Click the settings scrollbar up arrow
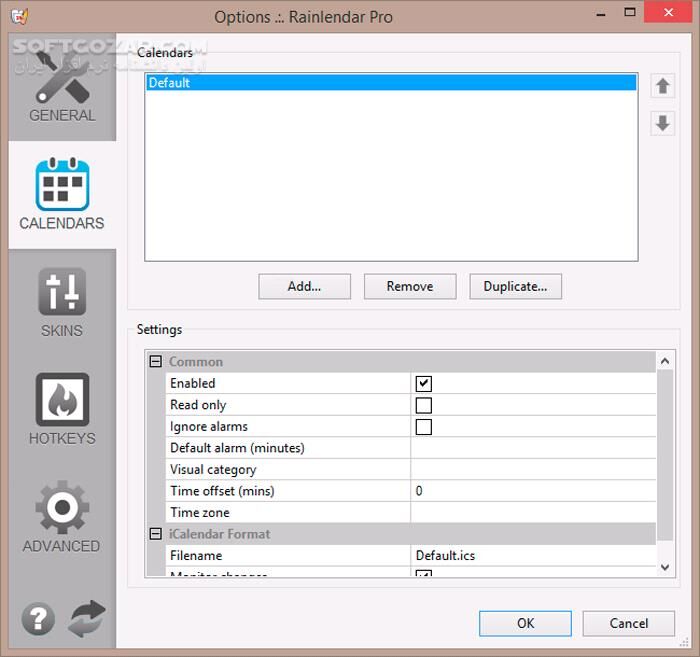 point(665,361)
